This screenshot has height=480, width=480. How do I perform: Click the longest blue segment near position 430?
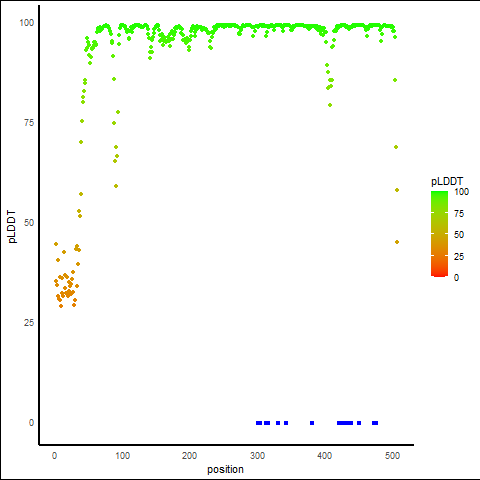(x=345, y=423)
